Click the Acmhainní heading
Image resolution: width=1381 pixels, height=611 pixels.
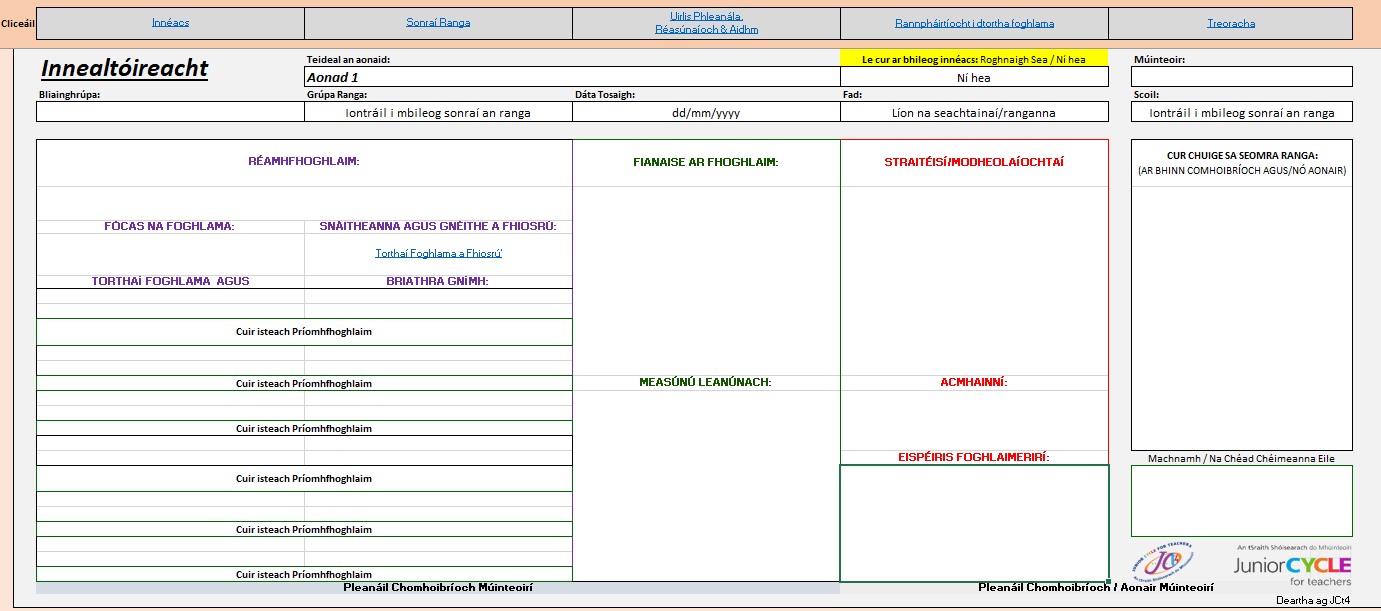click(974, 382)
